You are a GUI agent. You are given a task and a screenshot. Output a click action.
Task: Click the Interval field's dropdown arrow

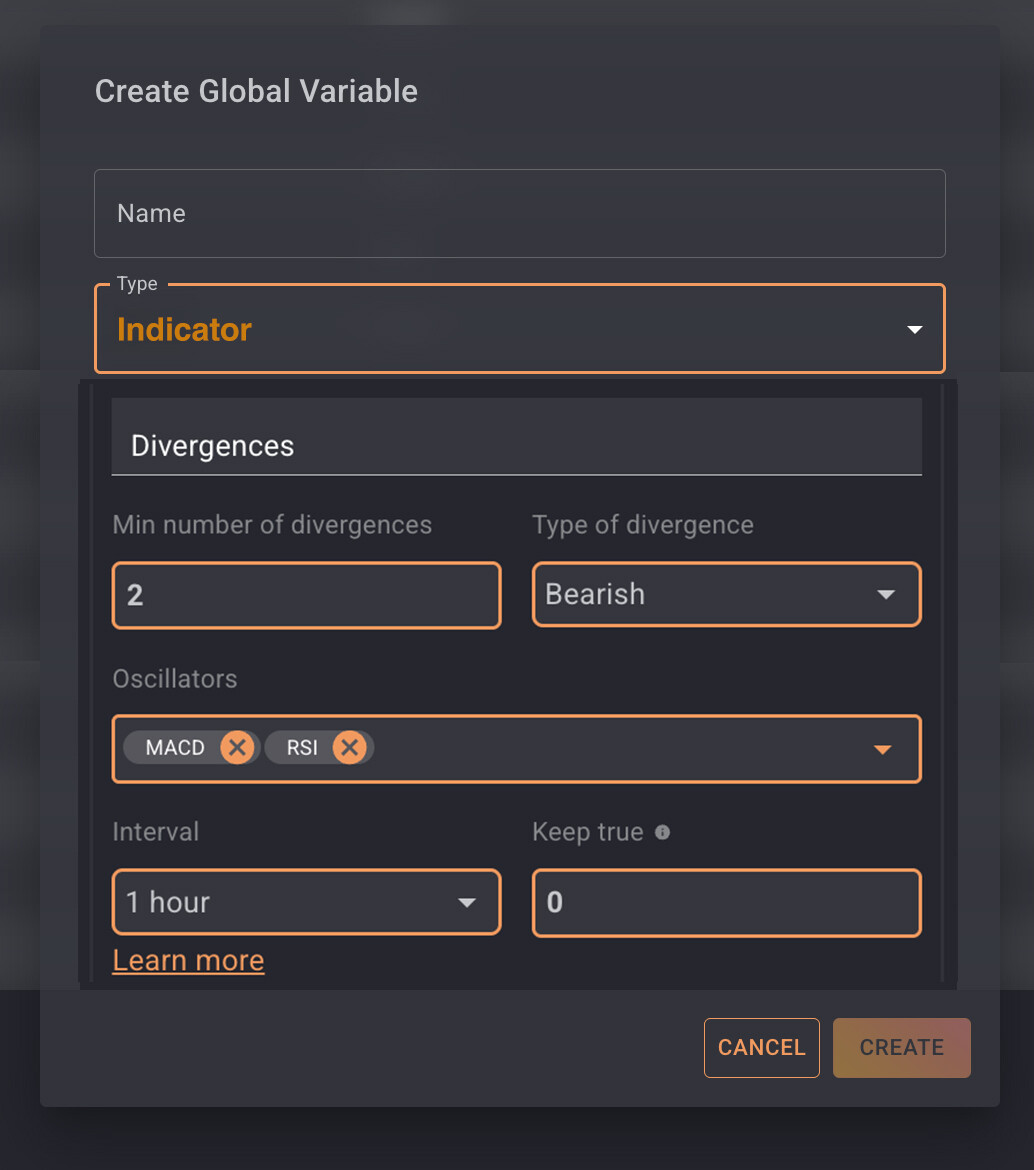(466, 903)
